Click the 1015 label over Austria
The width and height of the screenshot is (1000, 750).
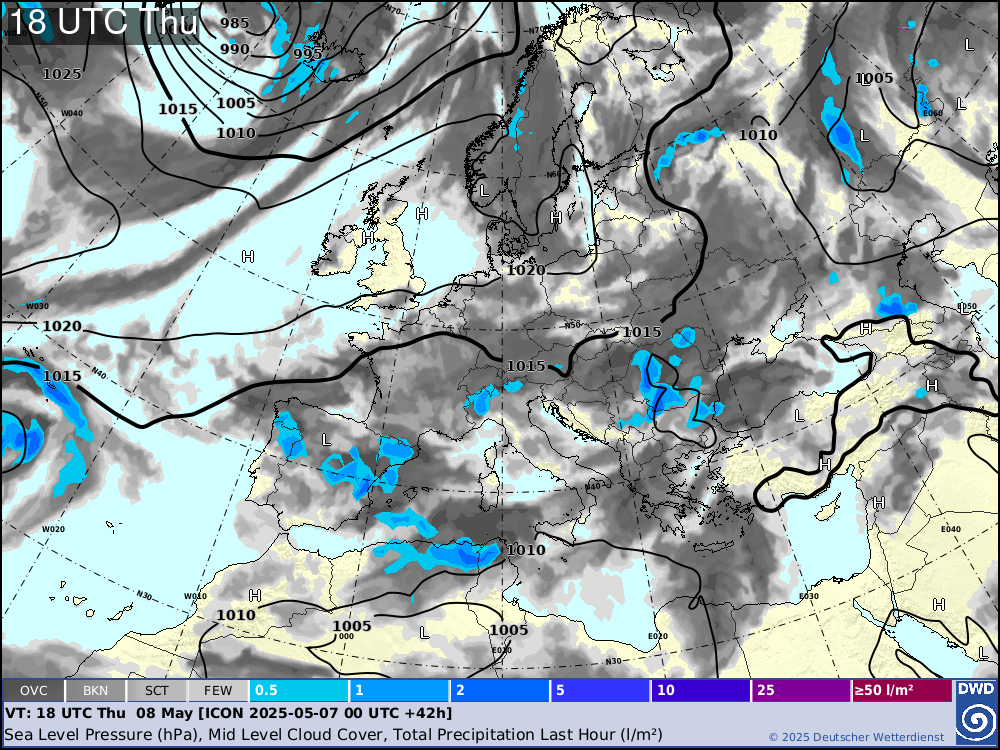(x=526, y=366)
